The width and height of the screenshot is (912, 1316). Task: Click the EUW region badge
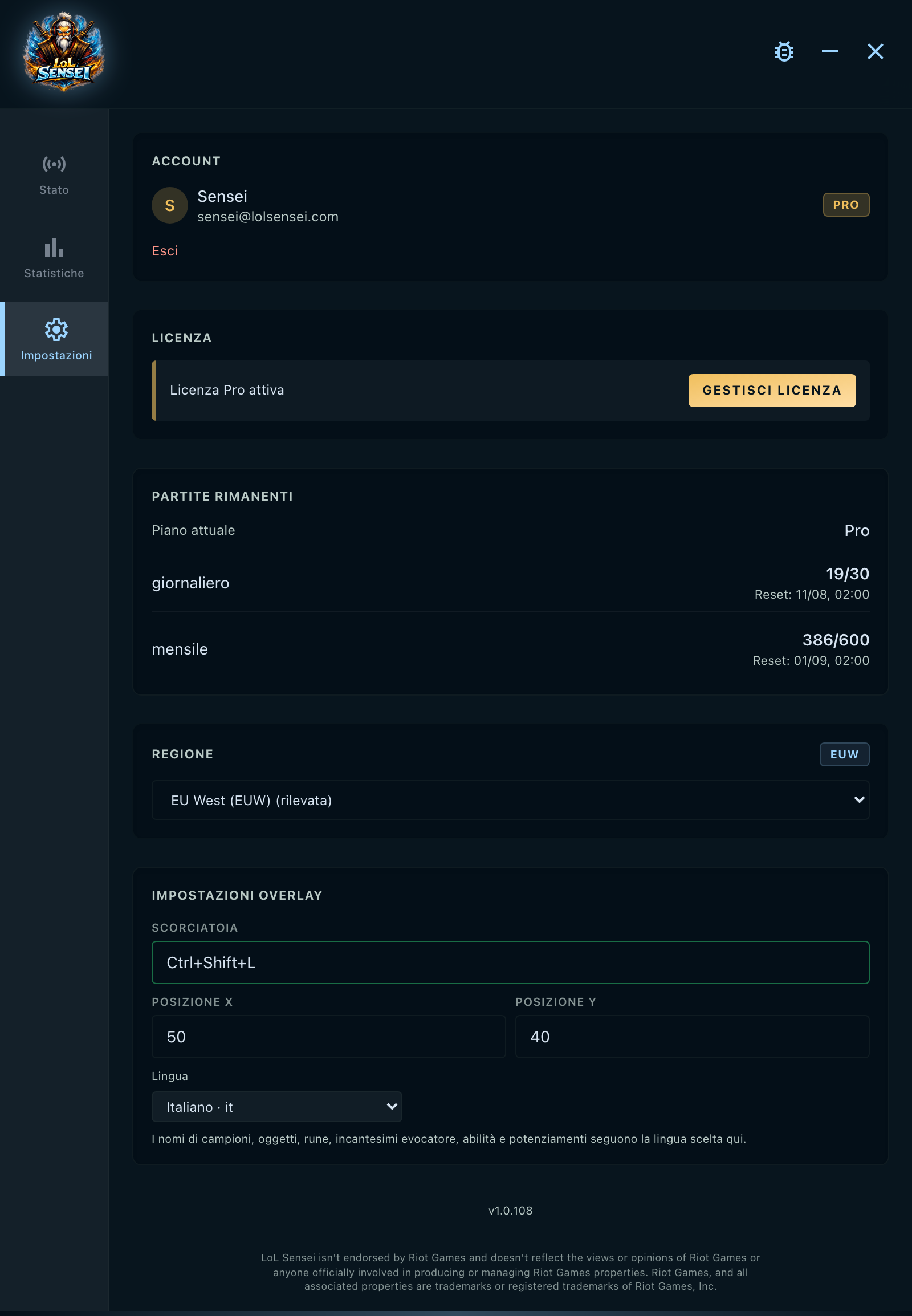pyautogui.click(x=845, y=754)
